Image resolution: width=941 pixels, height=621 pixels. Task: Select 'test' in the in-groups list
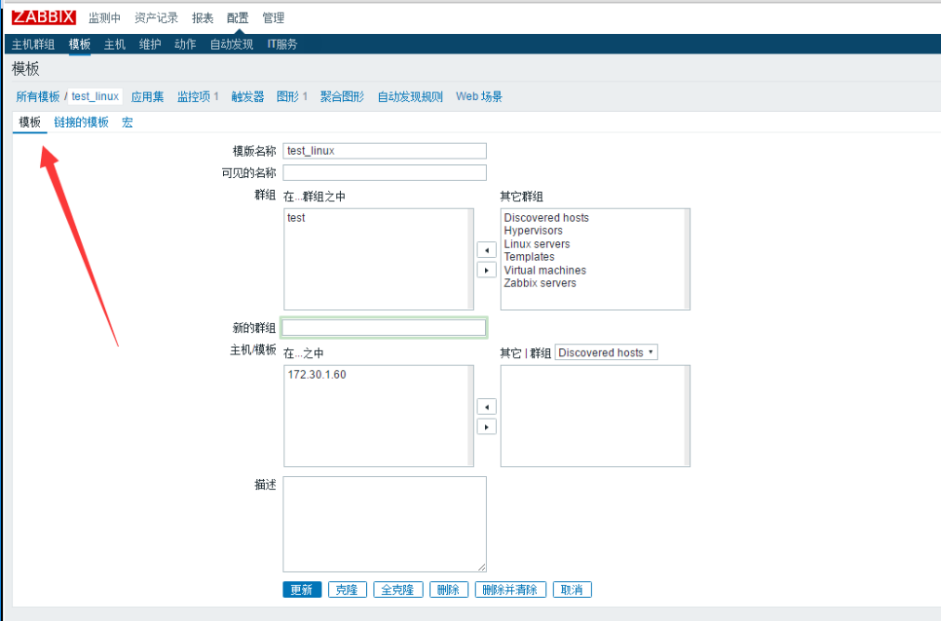(x=296, y=218)
